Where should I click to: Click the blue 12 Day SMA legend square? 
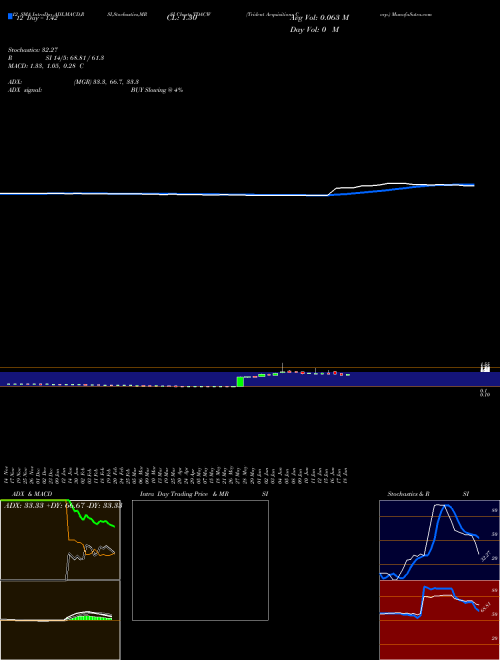(10, 16)
